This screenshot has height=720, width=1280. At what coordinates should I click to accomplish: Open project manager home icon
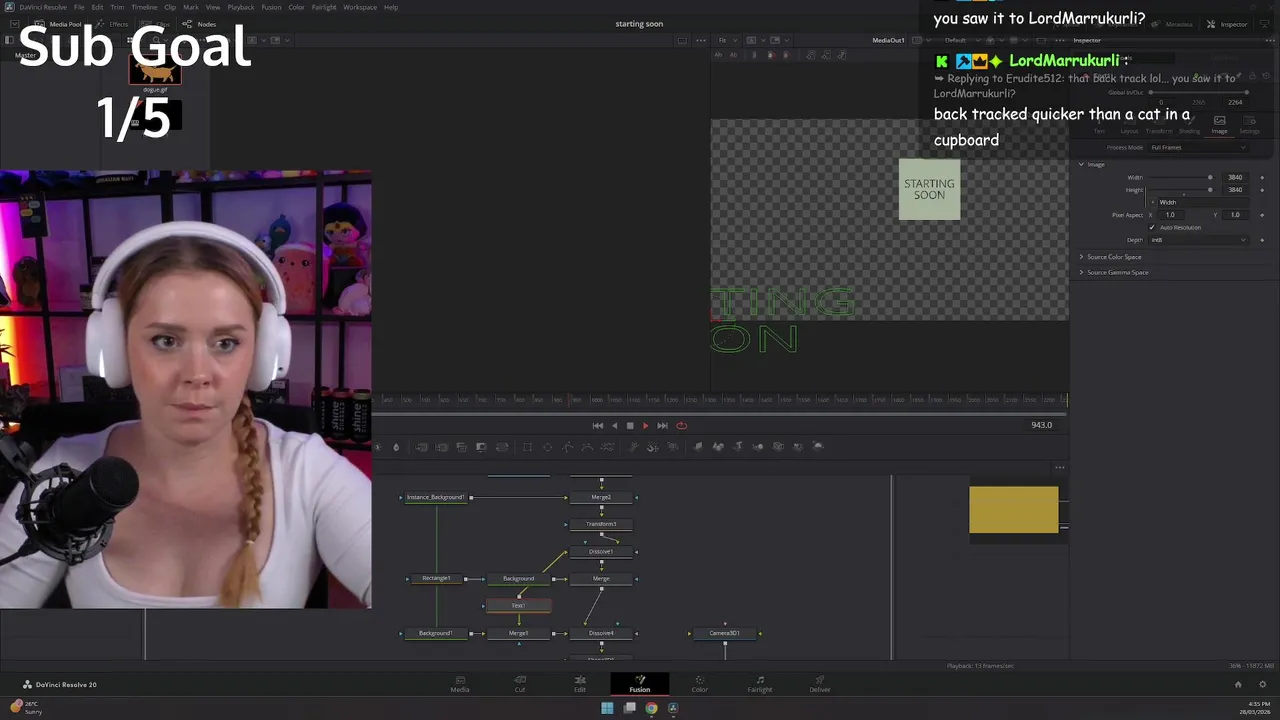pos(1238,684)
